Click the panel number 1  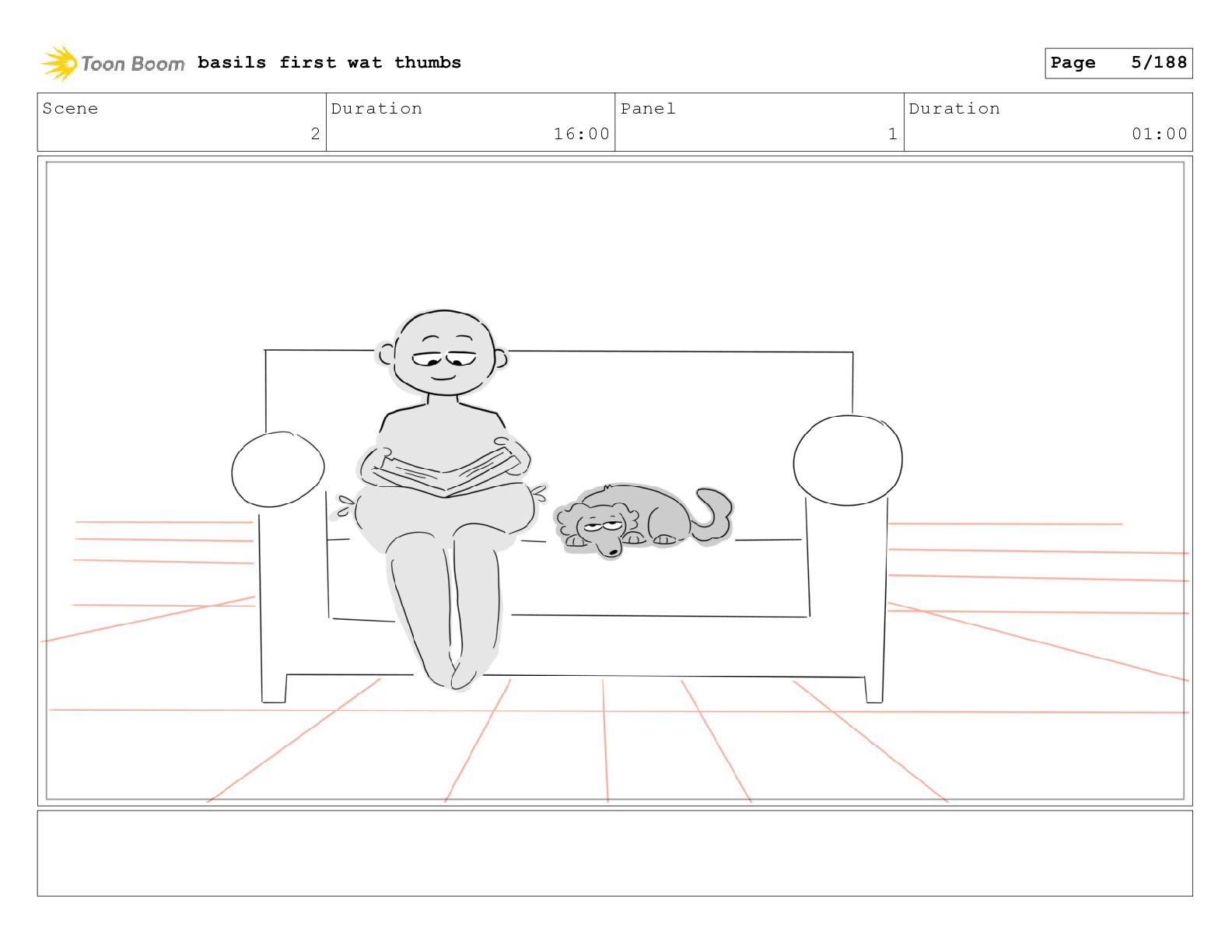pos(893,134)
